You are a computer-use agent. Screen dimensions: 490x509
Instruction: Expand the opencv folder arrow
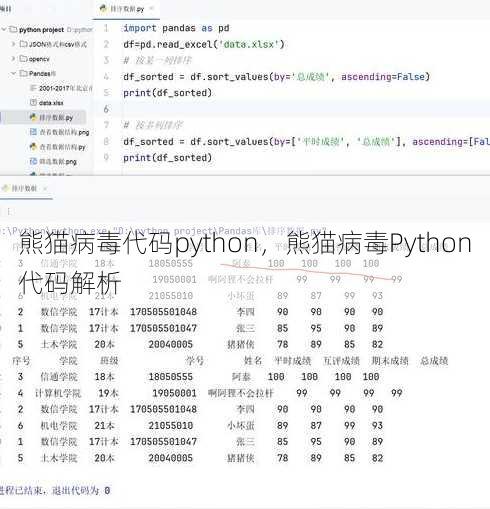13,58
